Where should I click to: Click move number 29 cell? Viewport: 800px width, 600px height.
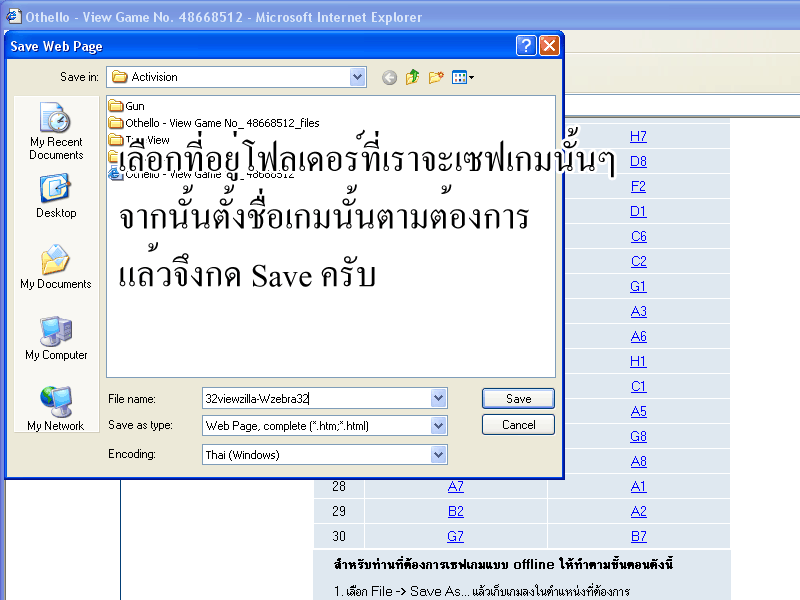tap(339, 511)
